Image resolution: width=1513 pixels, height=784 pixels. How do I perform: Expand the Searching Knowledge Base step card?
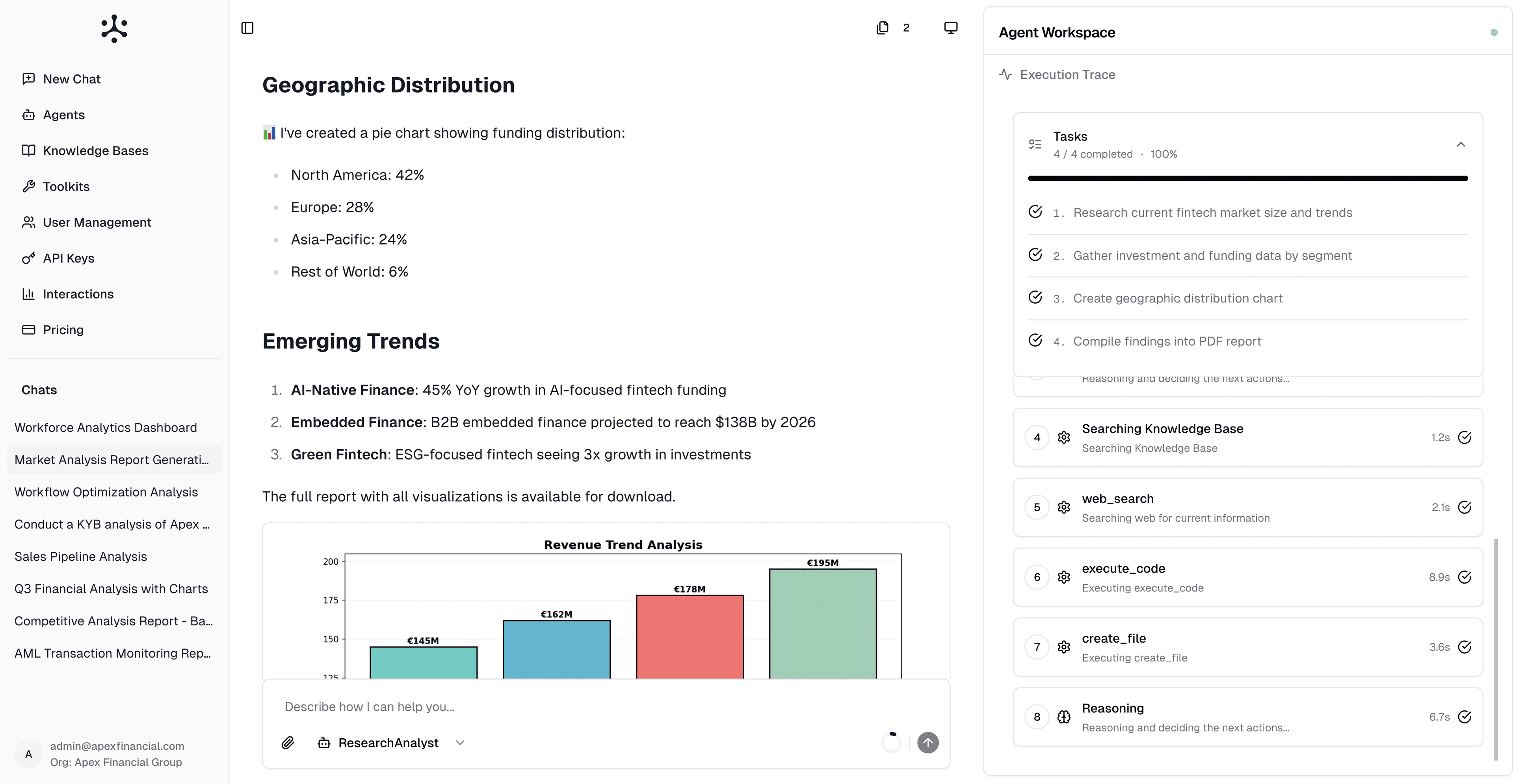[1247, 437]
